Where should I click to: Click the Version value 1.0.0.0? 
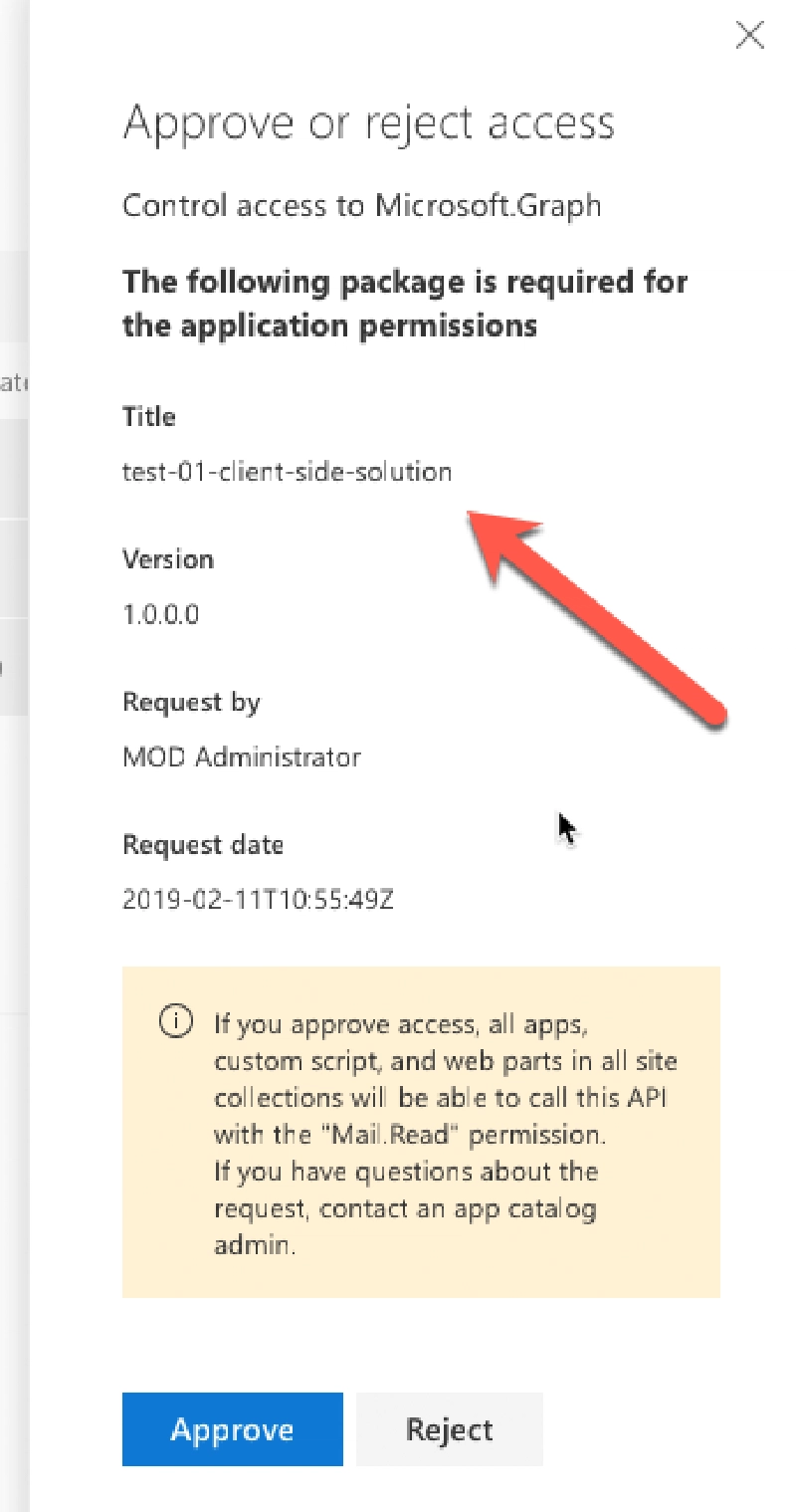pyautogui.click(x=158, y=615)
